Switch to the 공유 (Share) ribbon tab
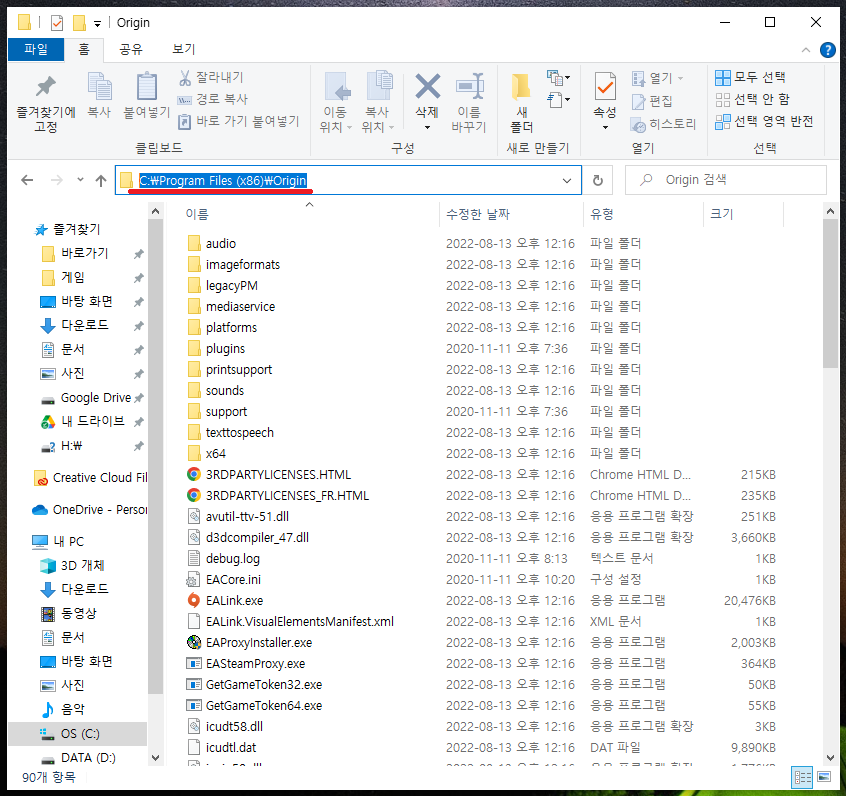 pos(131,50)
